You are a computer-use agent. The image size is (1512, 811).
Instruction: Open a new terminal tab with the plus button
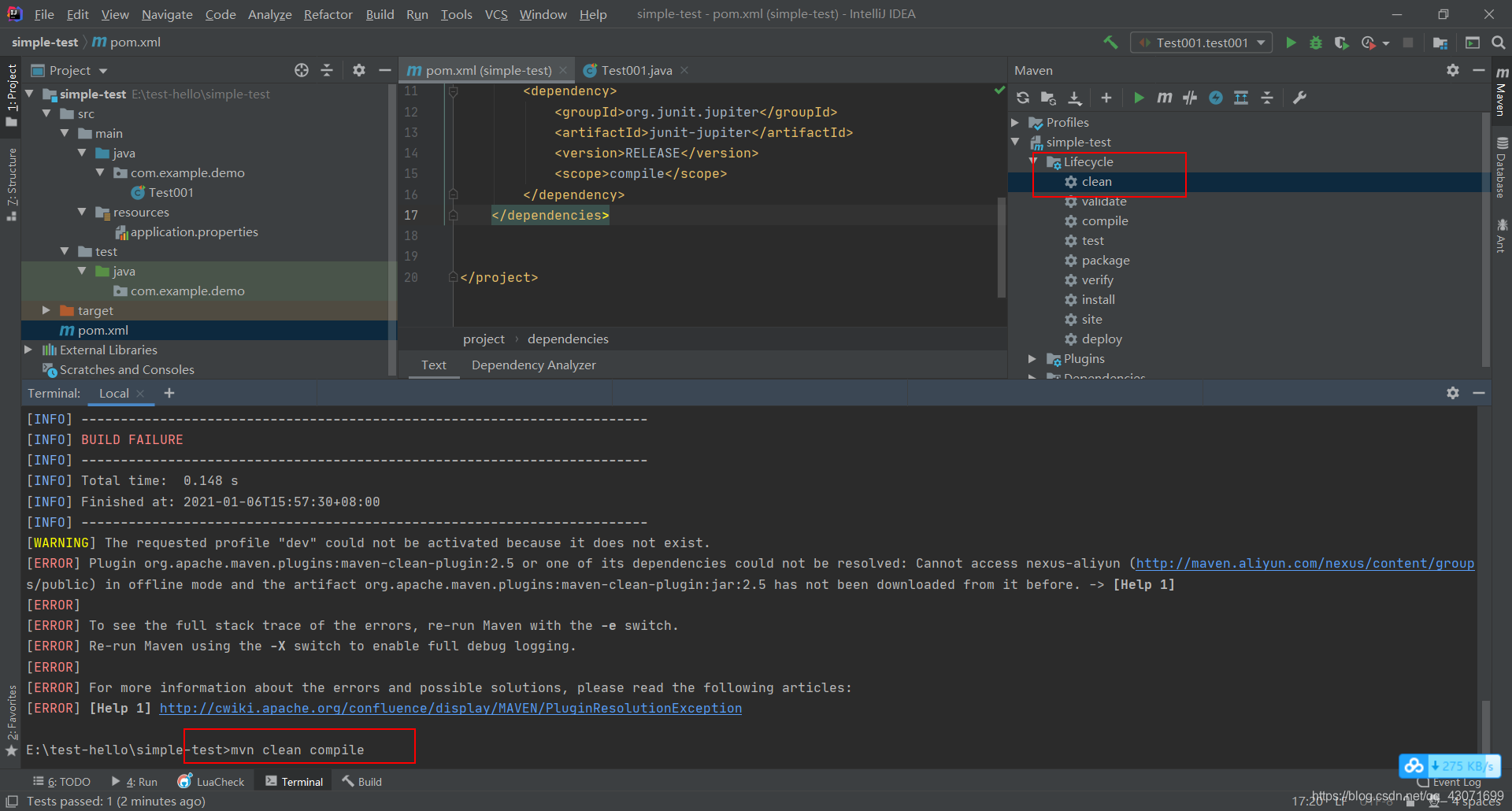[x=169, y=392]
